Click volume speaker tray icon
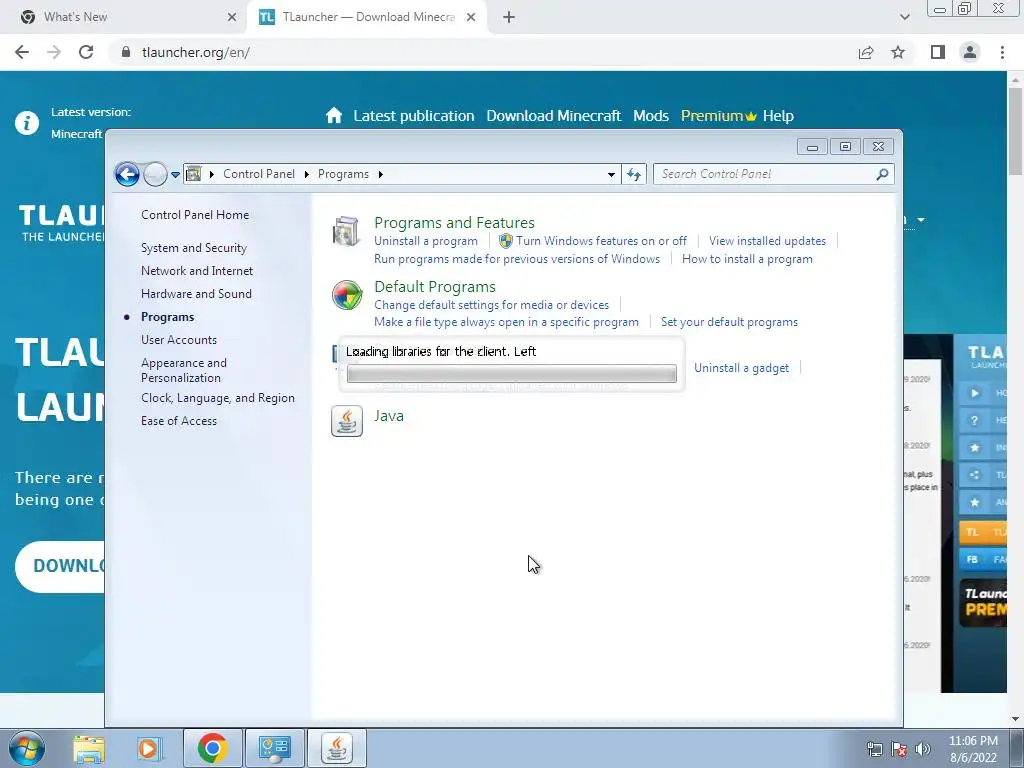The image size is (1024, 768). click(923, 749)
